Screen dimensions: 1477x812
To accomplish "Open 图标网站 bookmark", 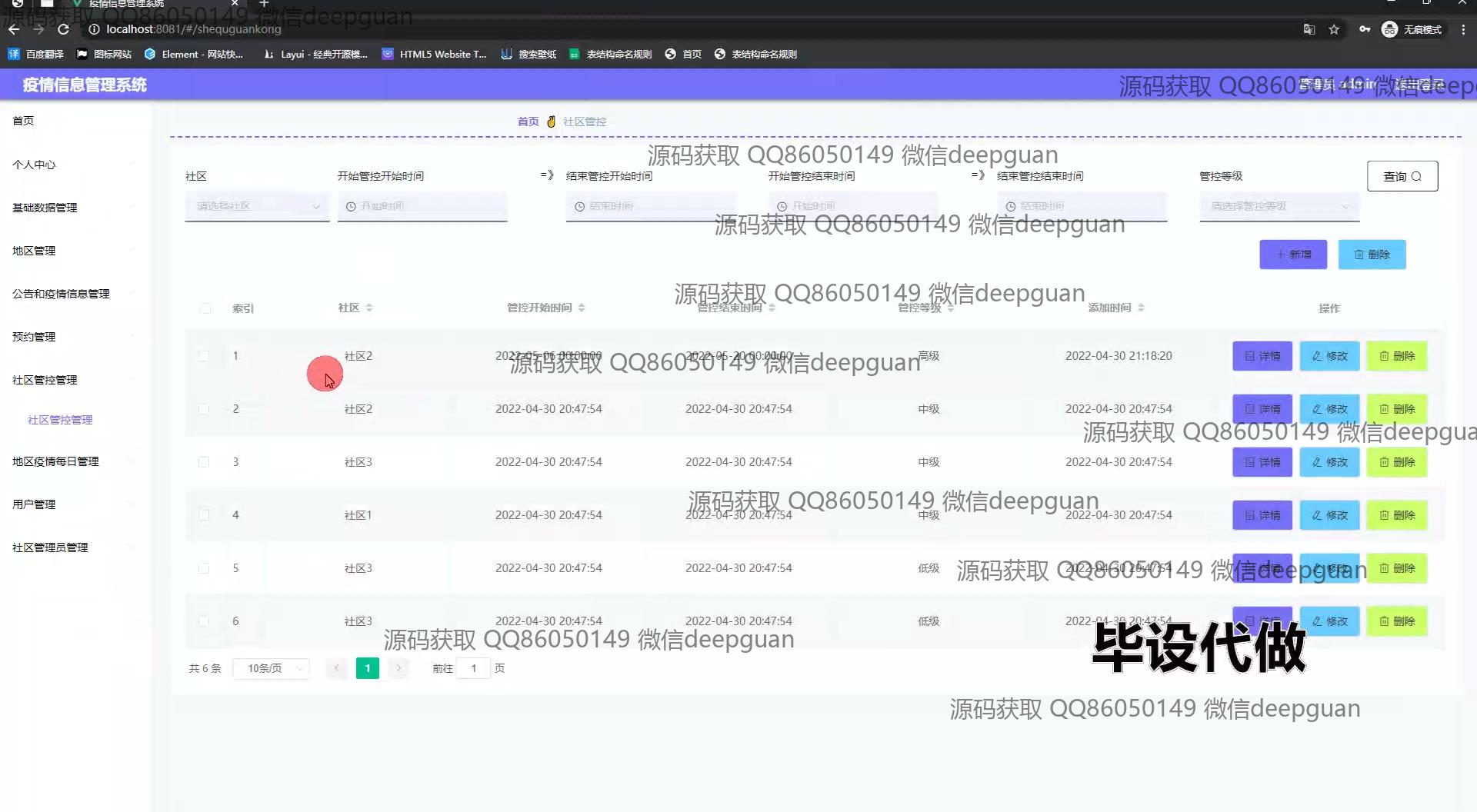I will tap(105, 54).
